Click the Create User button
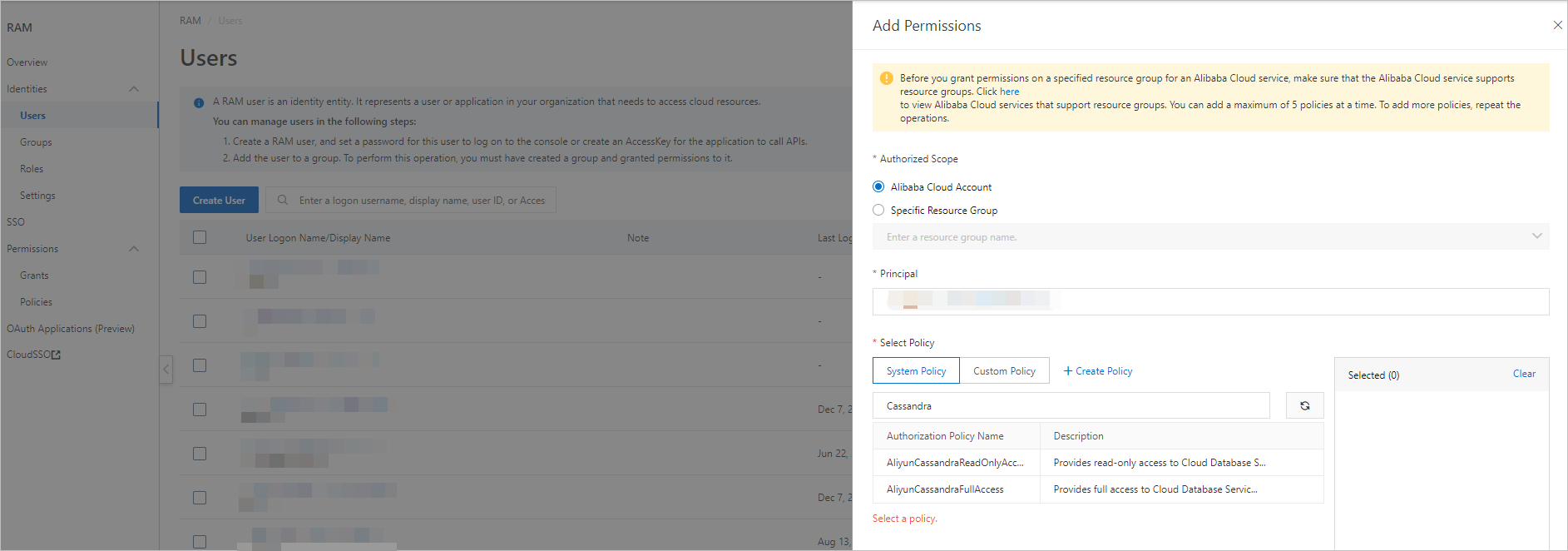The height and width of the screenshot is (551, 1568). 219,201
